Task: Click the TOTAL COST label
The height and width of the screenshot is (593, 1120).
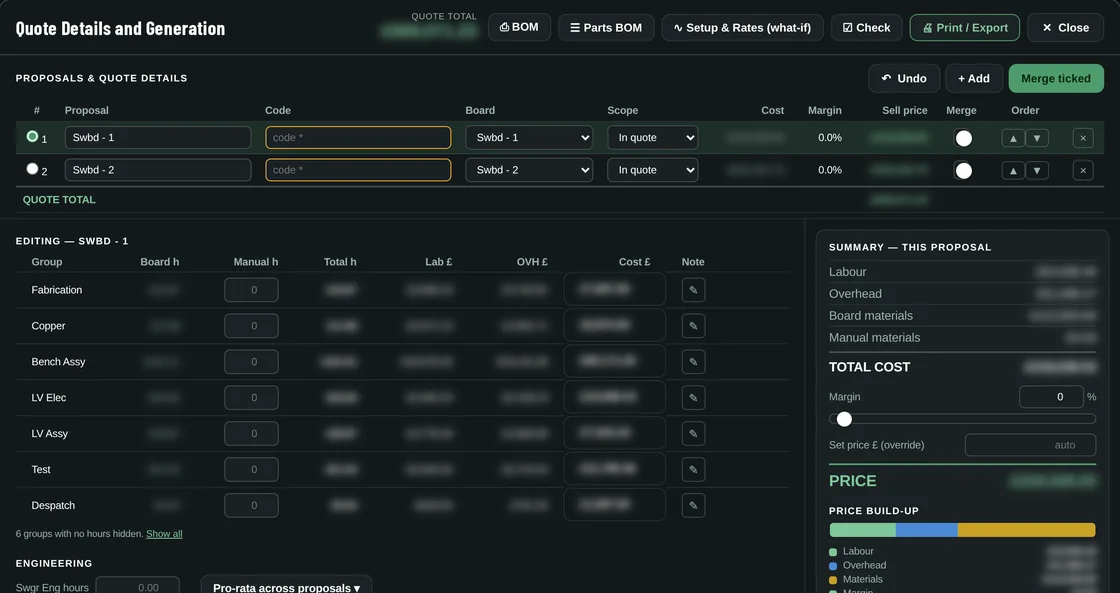Action: pyautogui.click(x=869, y=367)
